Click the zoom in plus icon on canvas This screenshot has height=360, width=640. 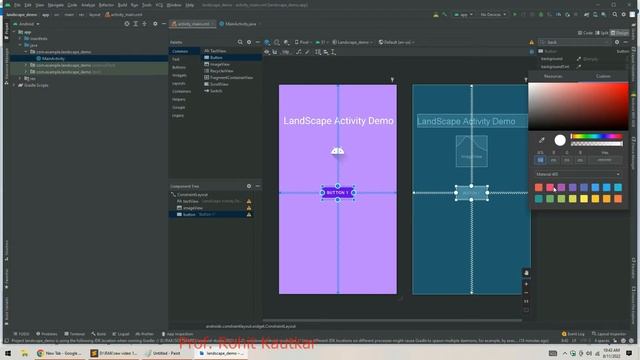pyautogui.click(x=526, y=284)
